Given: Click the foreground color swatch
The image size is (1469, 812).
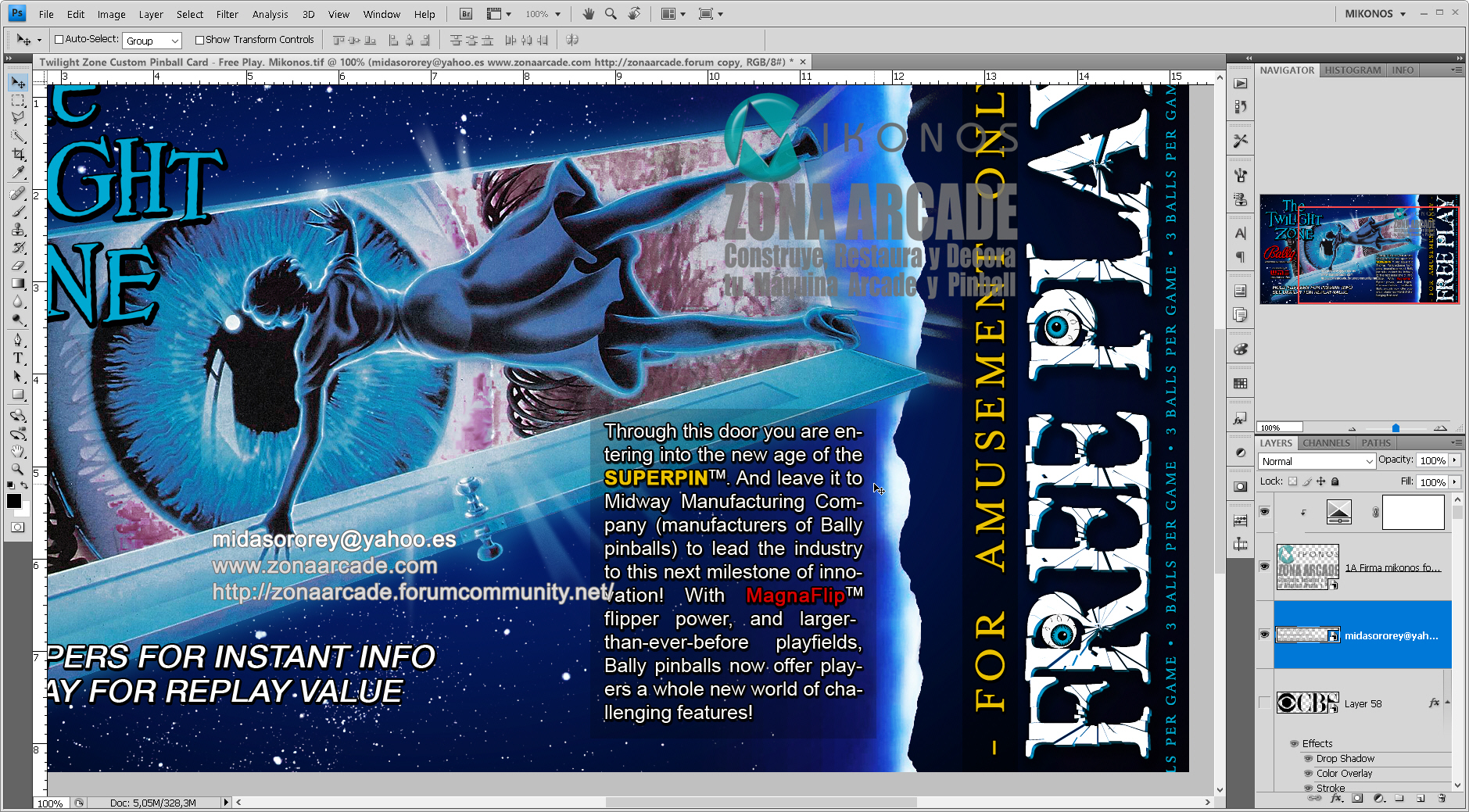Looking at the screenshot, I should 14,501.
